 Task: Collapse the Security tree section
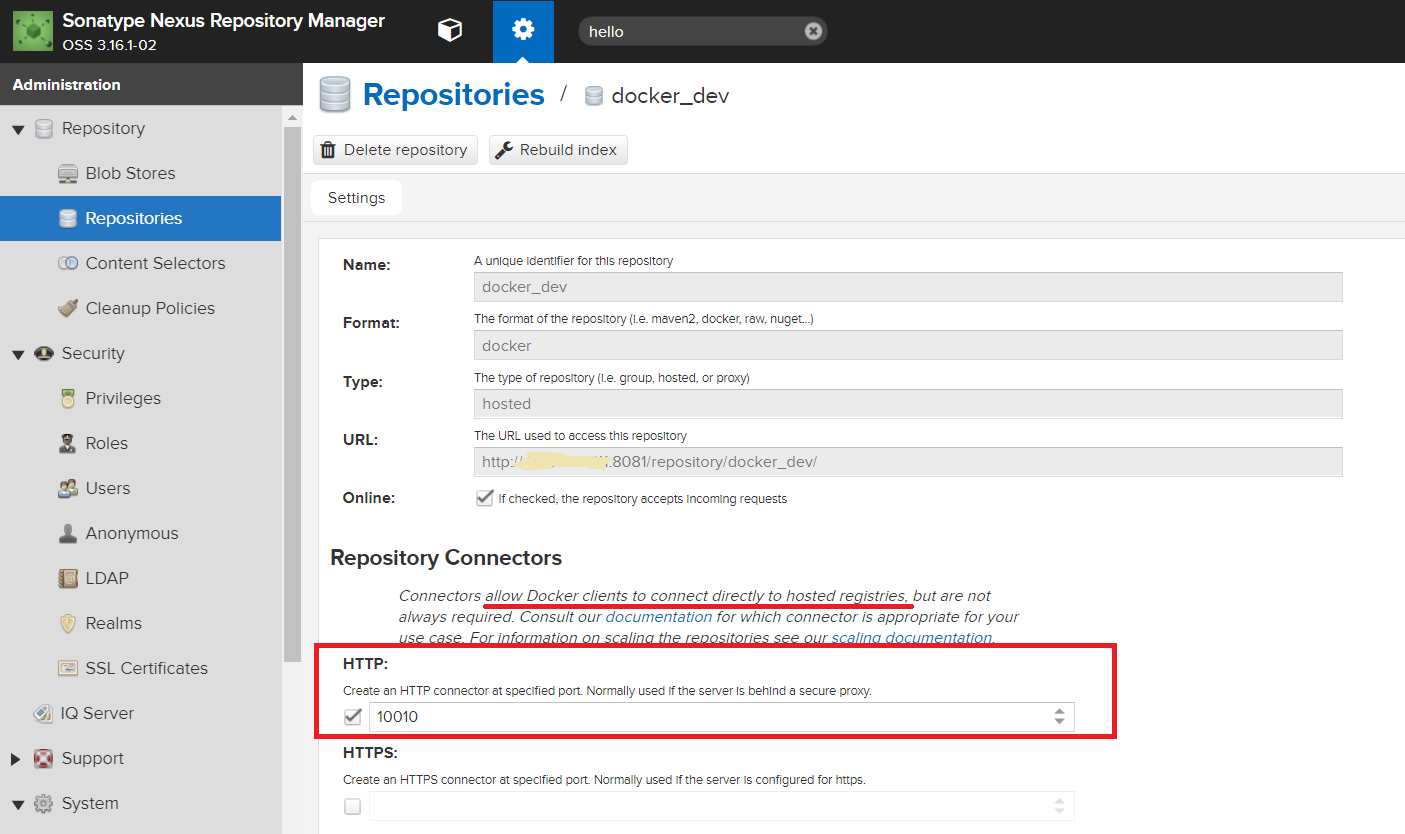pos(18,354)
